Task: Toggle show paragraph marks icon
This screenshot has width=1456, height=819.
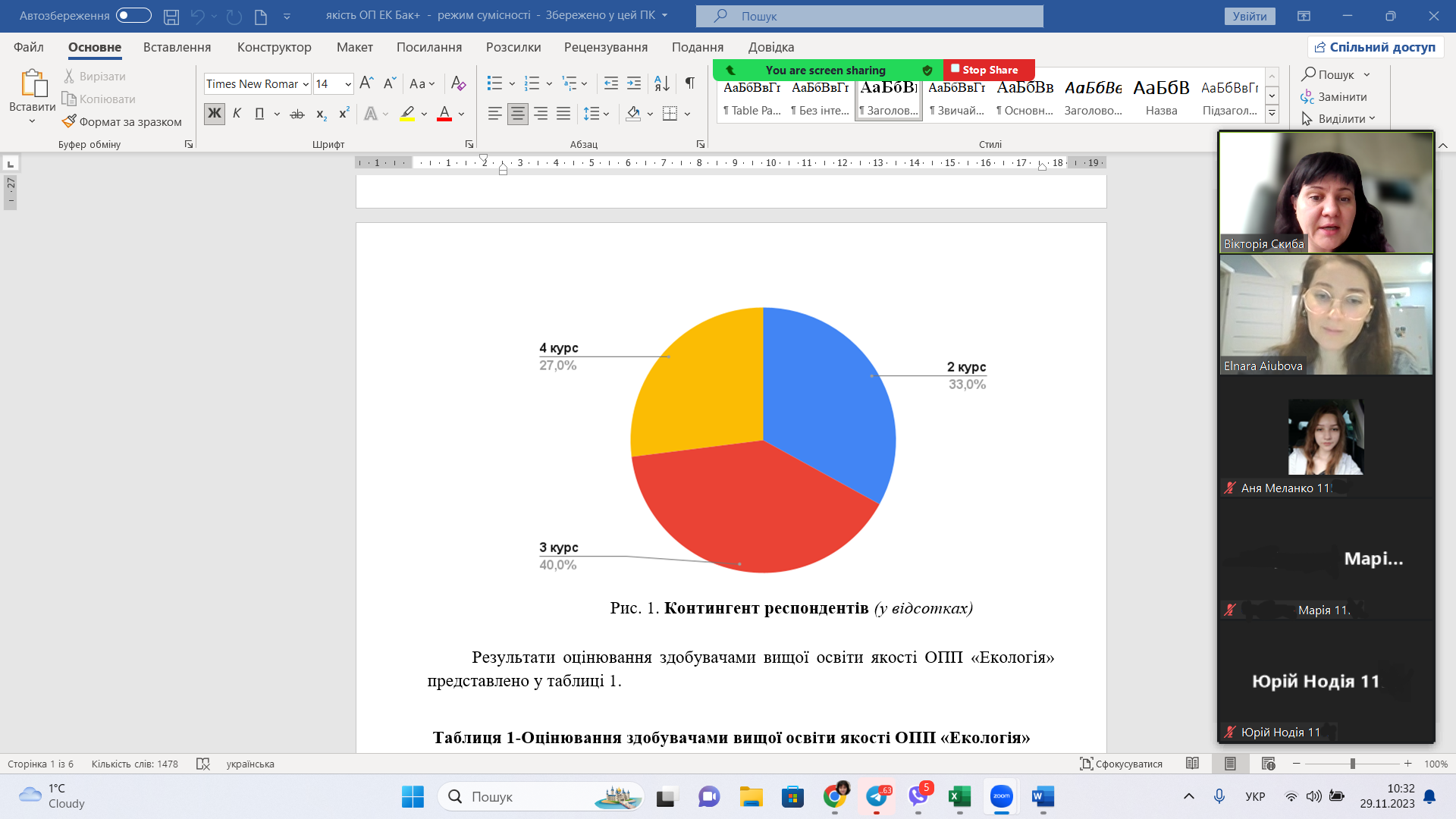Action: (x=689, y=83)
